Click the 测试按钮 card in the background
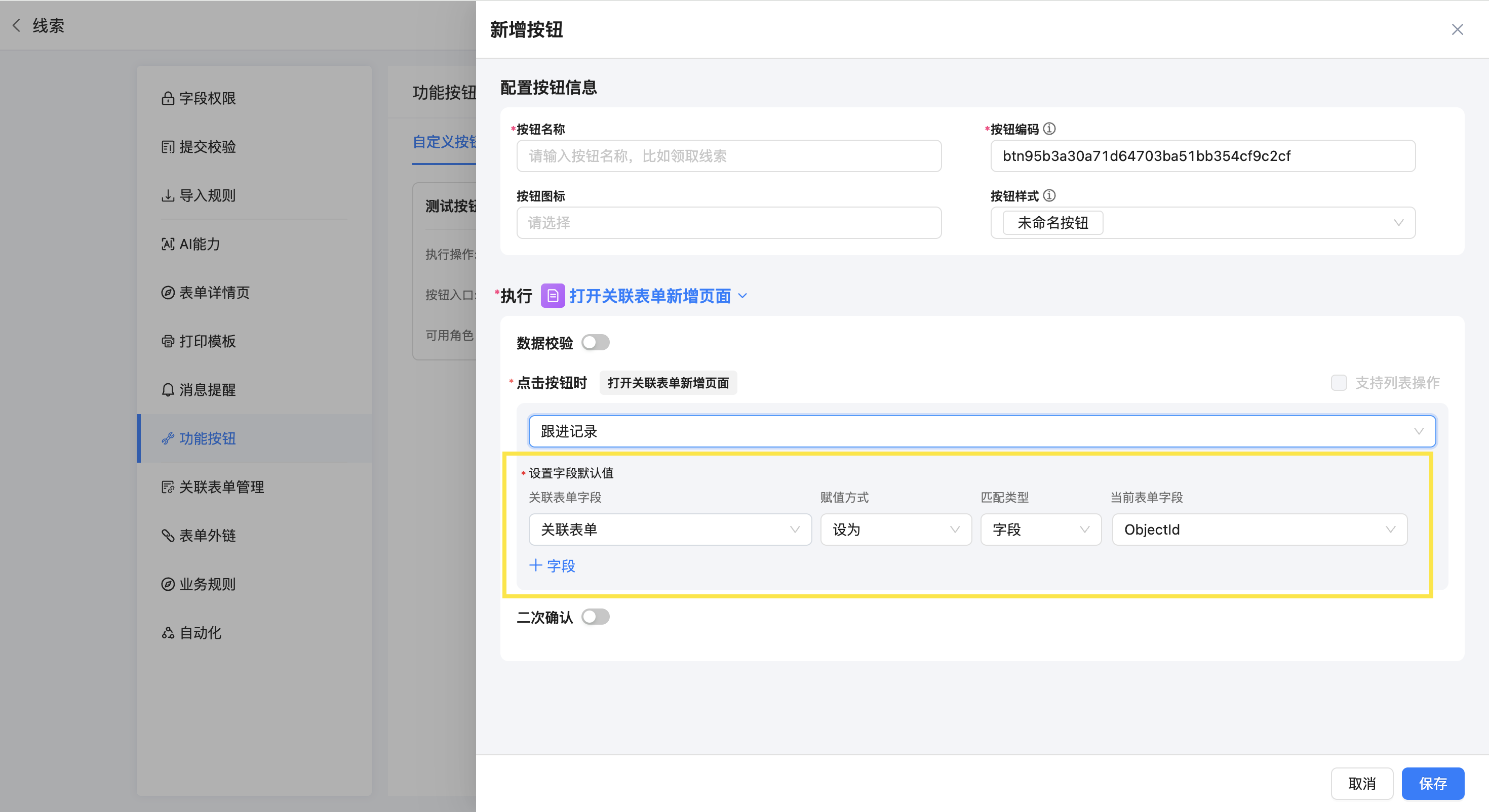The height and width of the screenshot is (812, 1489). pyautogui.click(x=445, y=271)
